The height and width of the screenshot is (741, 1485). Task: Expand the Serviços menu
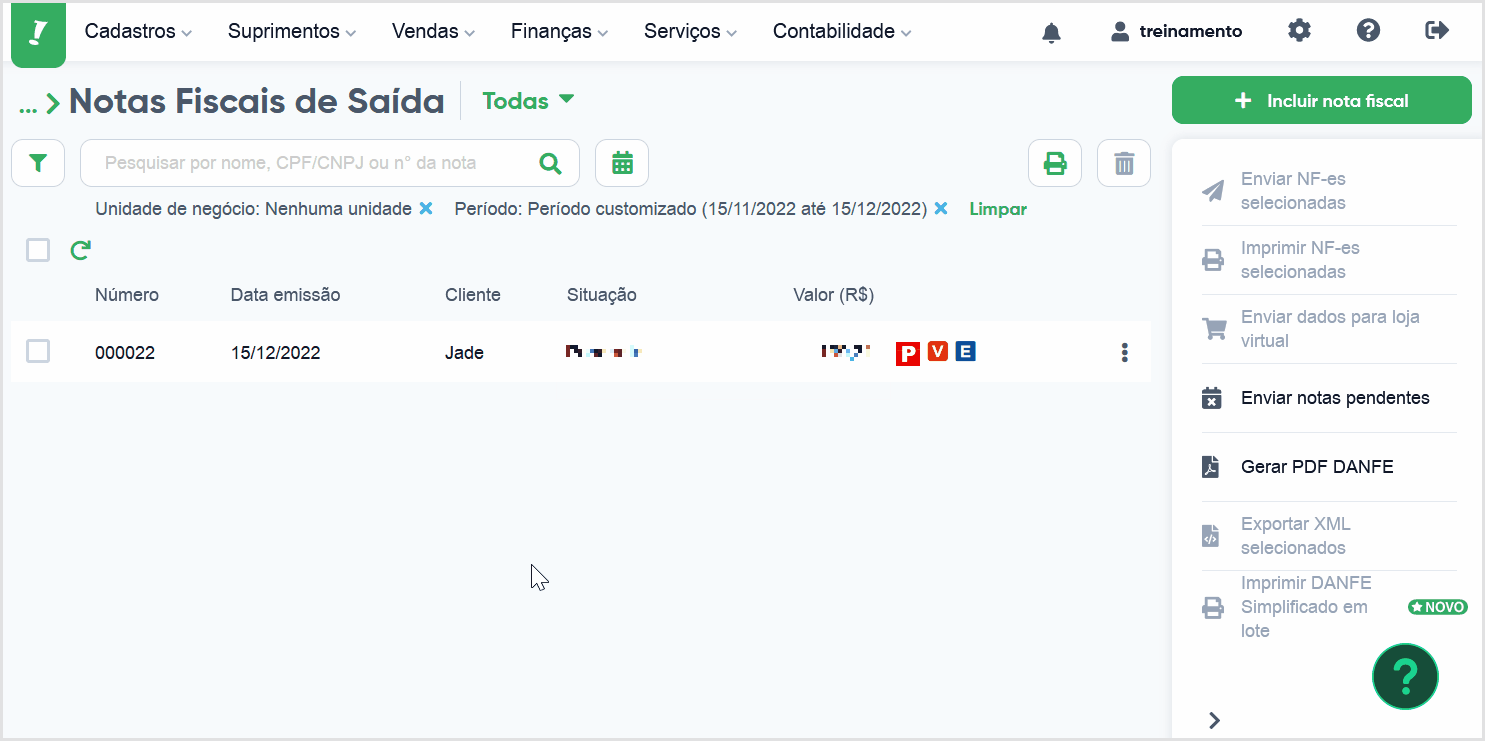(690, 32)
